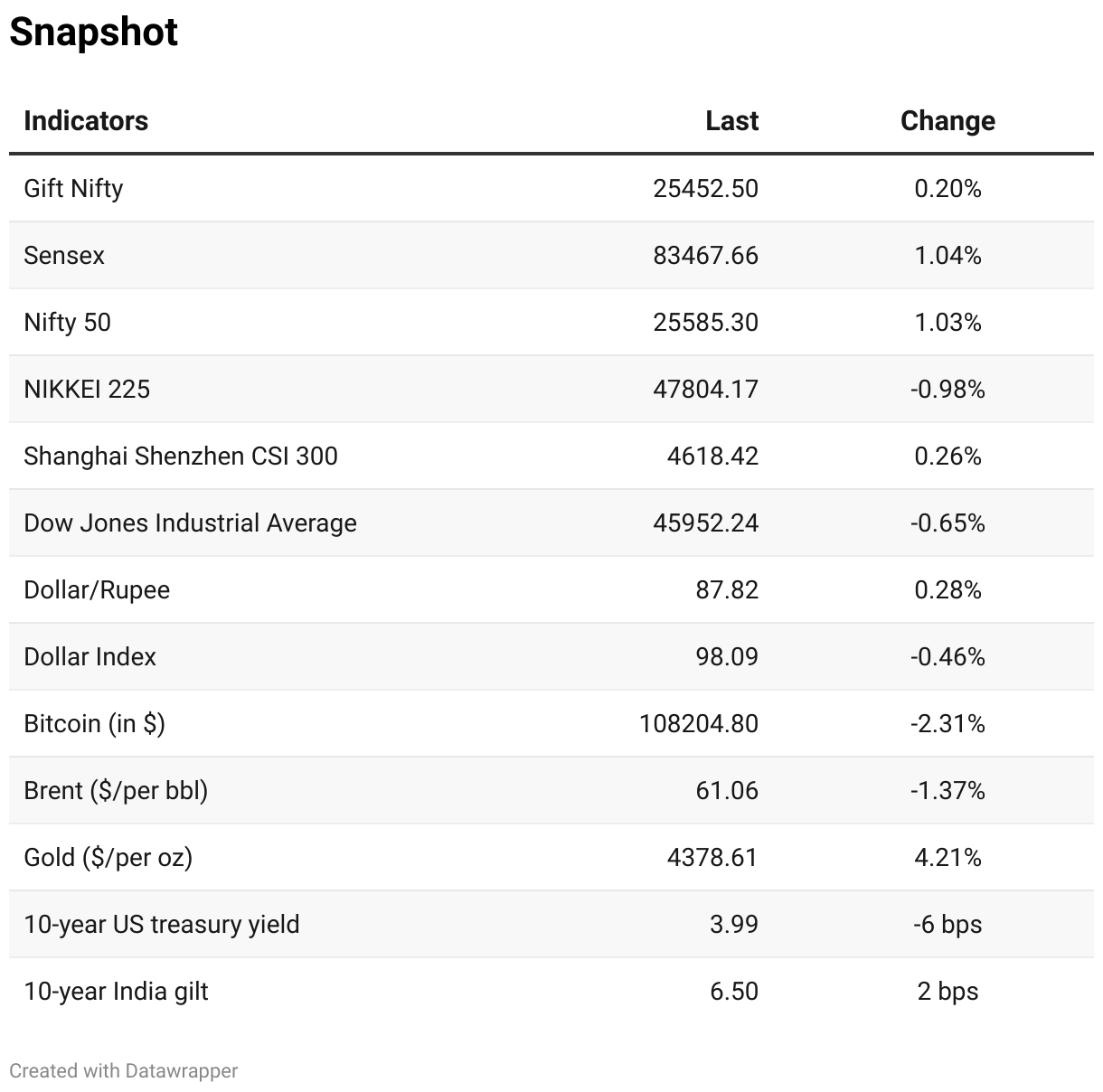Select Shanghai Shenzhen CSI 300 label
This screenshot has width=1103, height=1092.
click(x=181, y=457)
